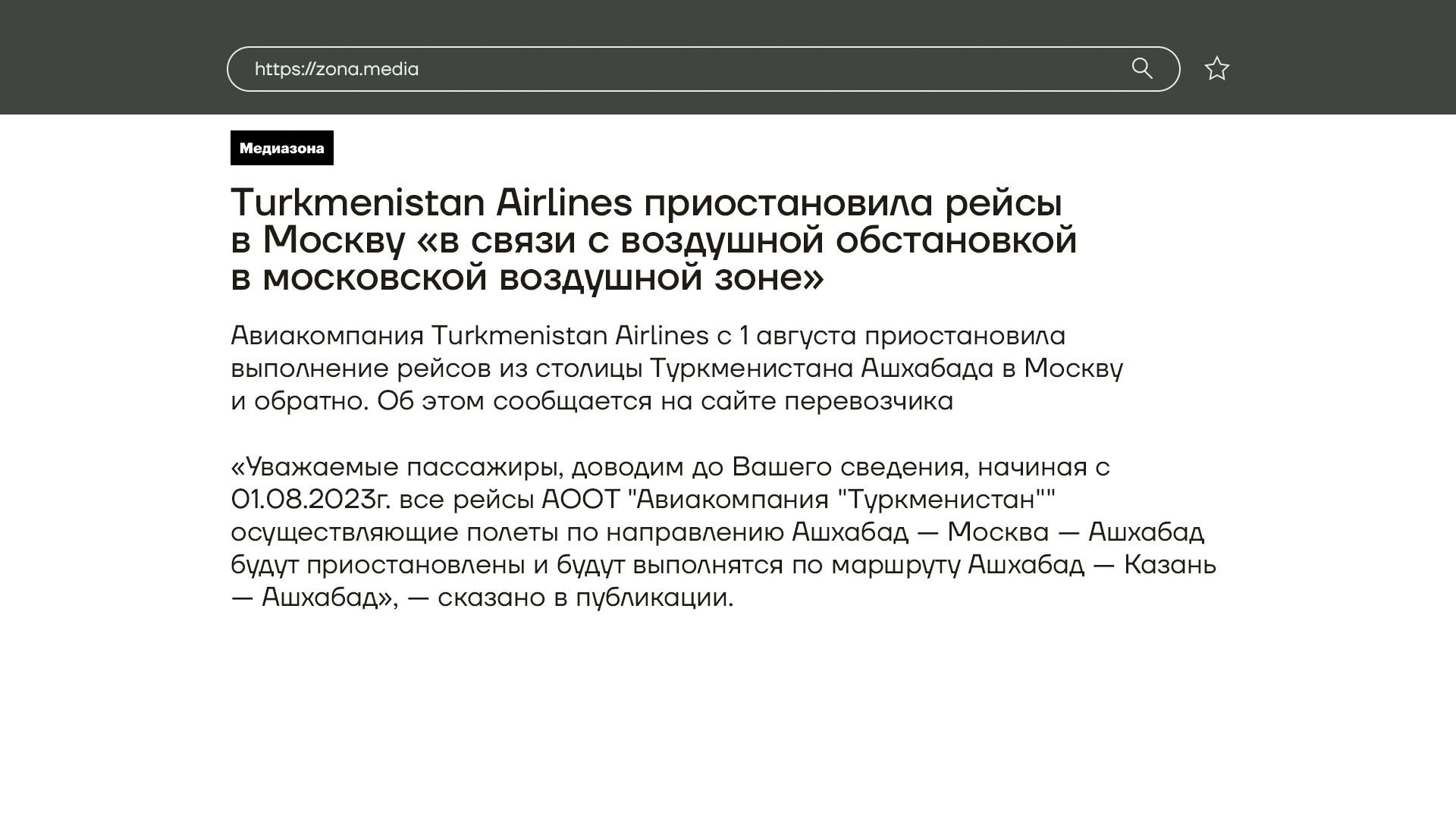Open the Медиазона black label badge

pyautogui.click(x=281, y=148)
